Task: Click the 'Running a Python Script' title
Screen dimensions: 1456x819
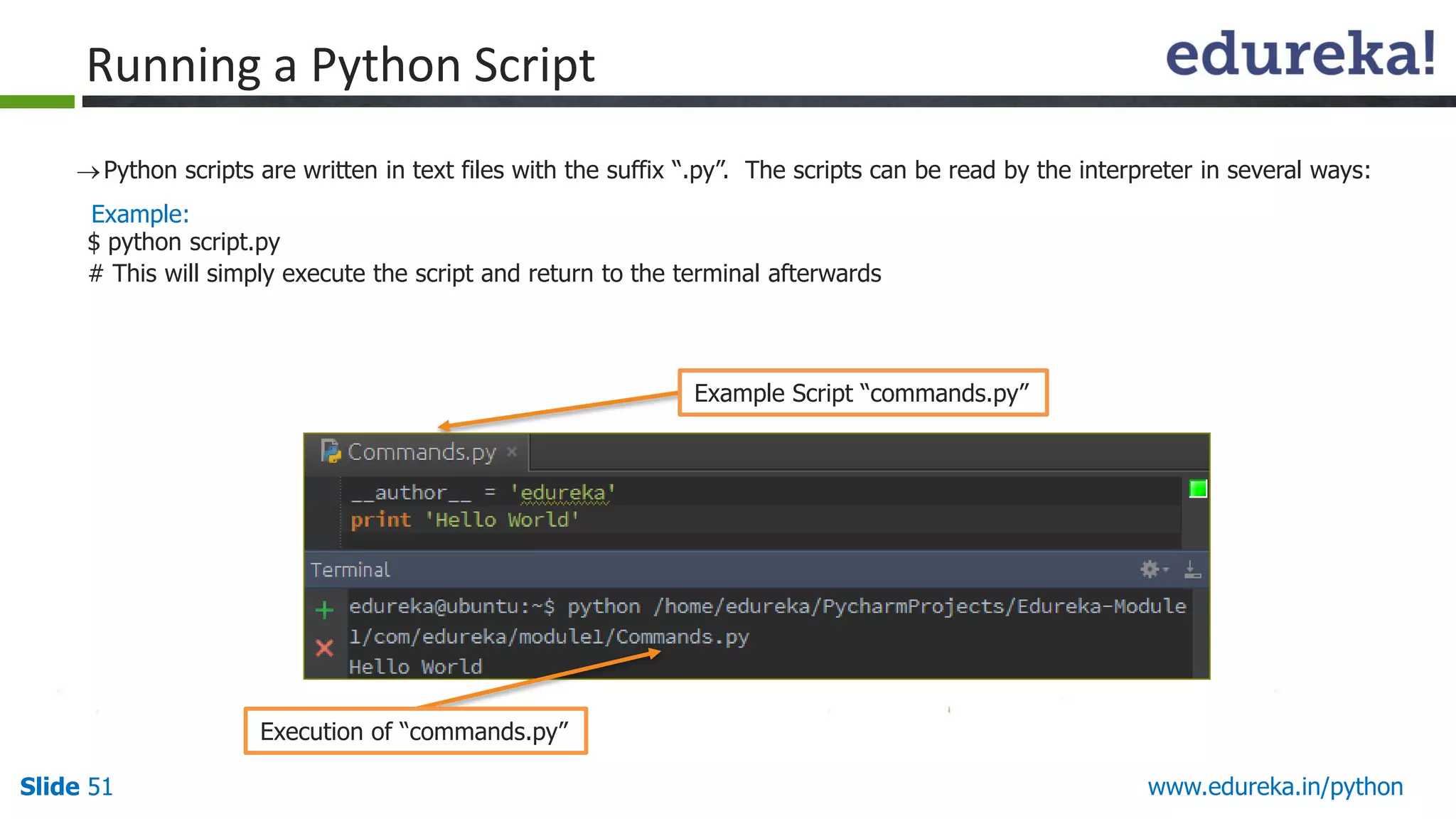Action: [x=341, y=65]
